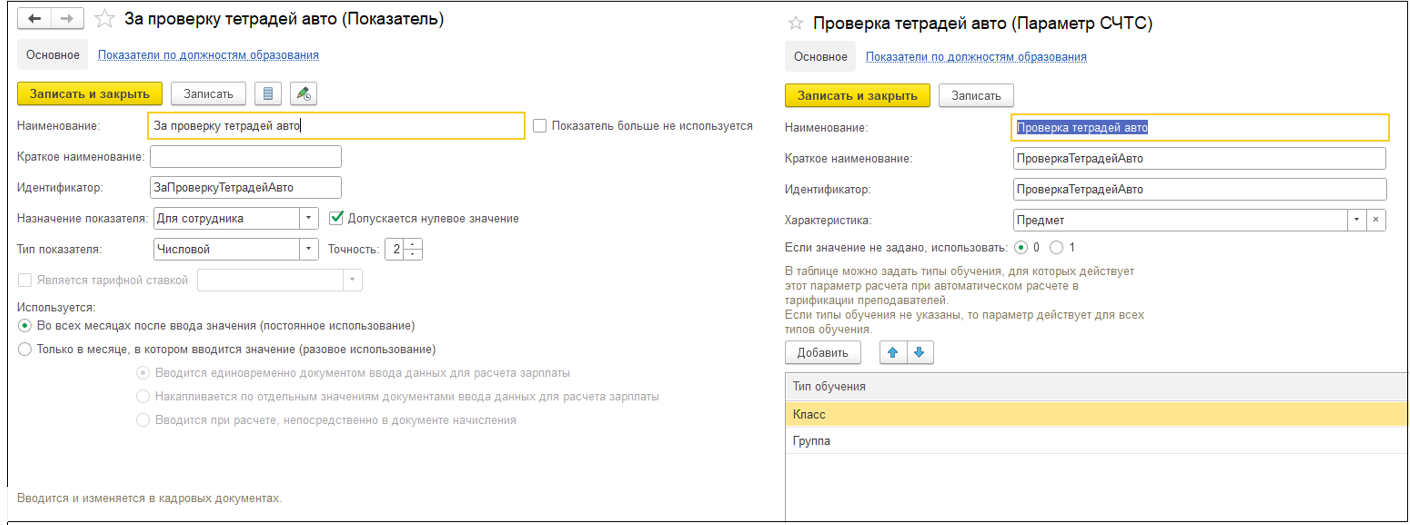
Task: Uncheck 'Допускается нулевое значение' checkbox
Action: tap(337, 218)
